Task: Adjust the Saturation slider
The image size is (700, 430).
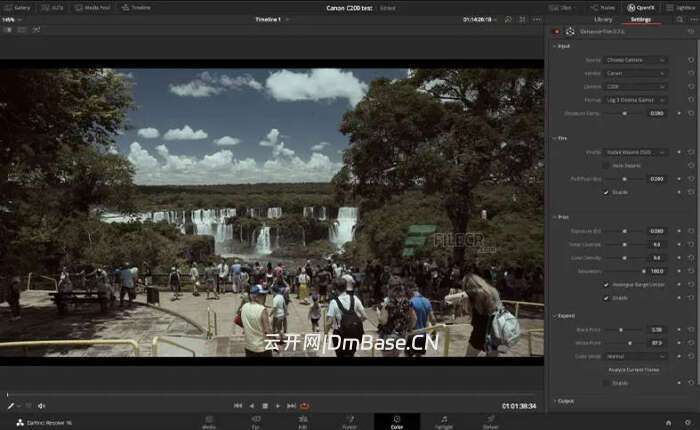Action: click(625, 271)
